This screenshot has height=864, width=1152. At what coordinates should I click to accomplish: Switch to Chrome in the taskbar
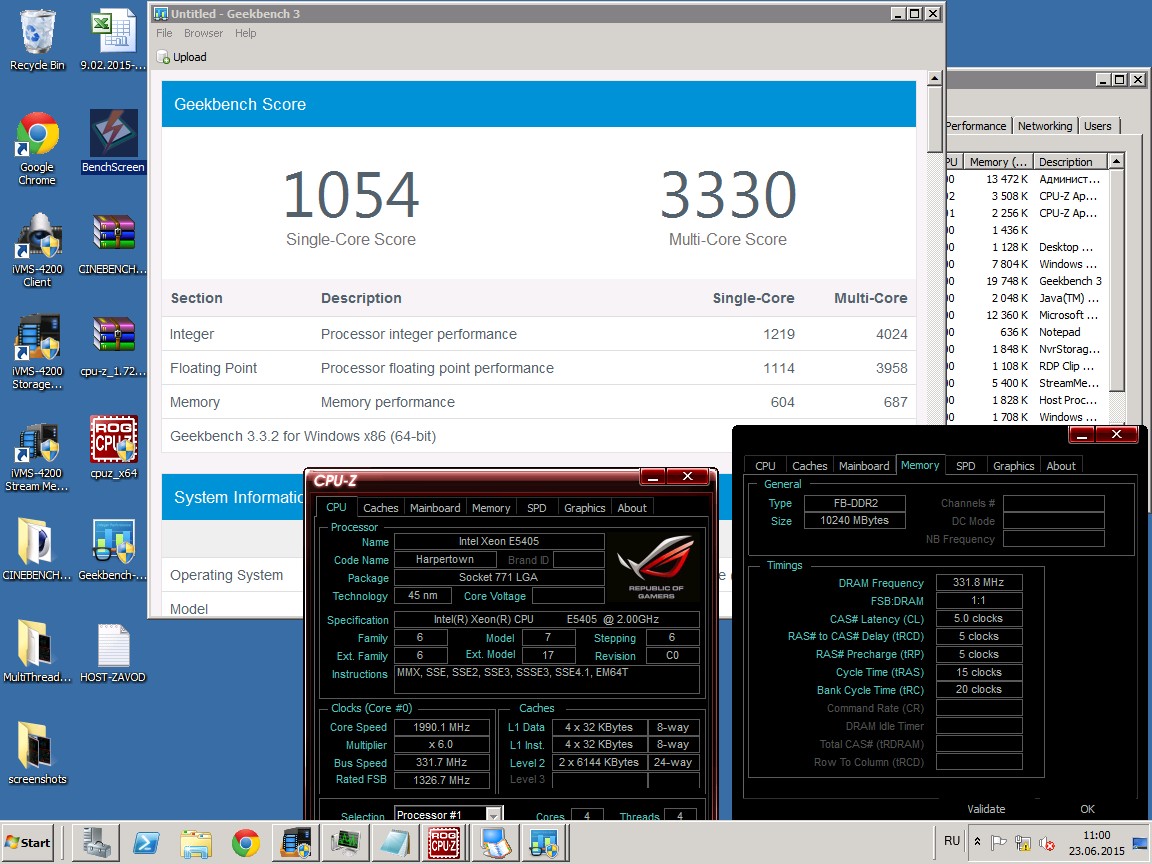(245, 842)
